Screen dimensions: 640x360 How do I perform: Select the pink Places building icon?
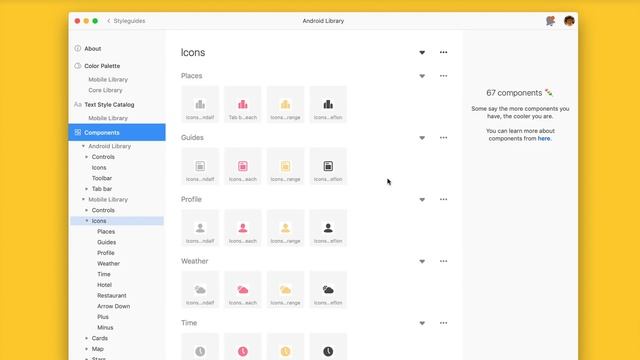point(243,104)
